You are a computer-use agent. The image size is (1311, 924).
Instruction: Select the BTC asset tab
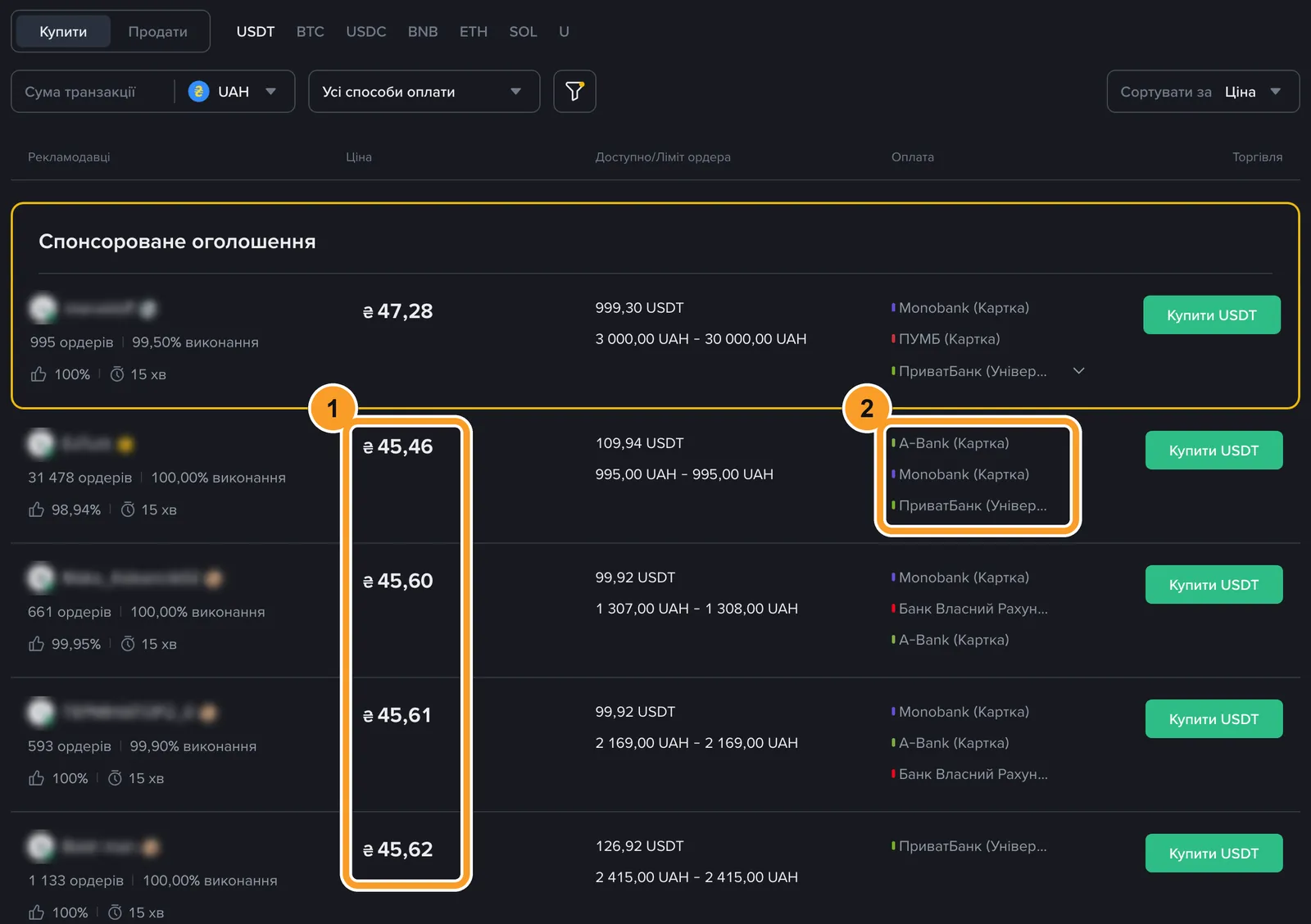tap(311, 31)
